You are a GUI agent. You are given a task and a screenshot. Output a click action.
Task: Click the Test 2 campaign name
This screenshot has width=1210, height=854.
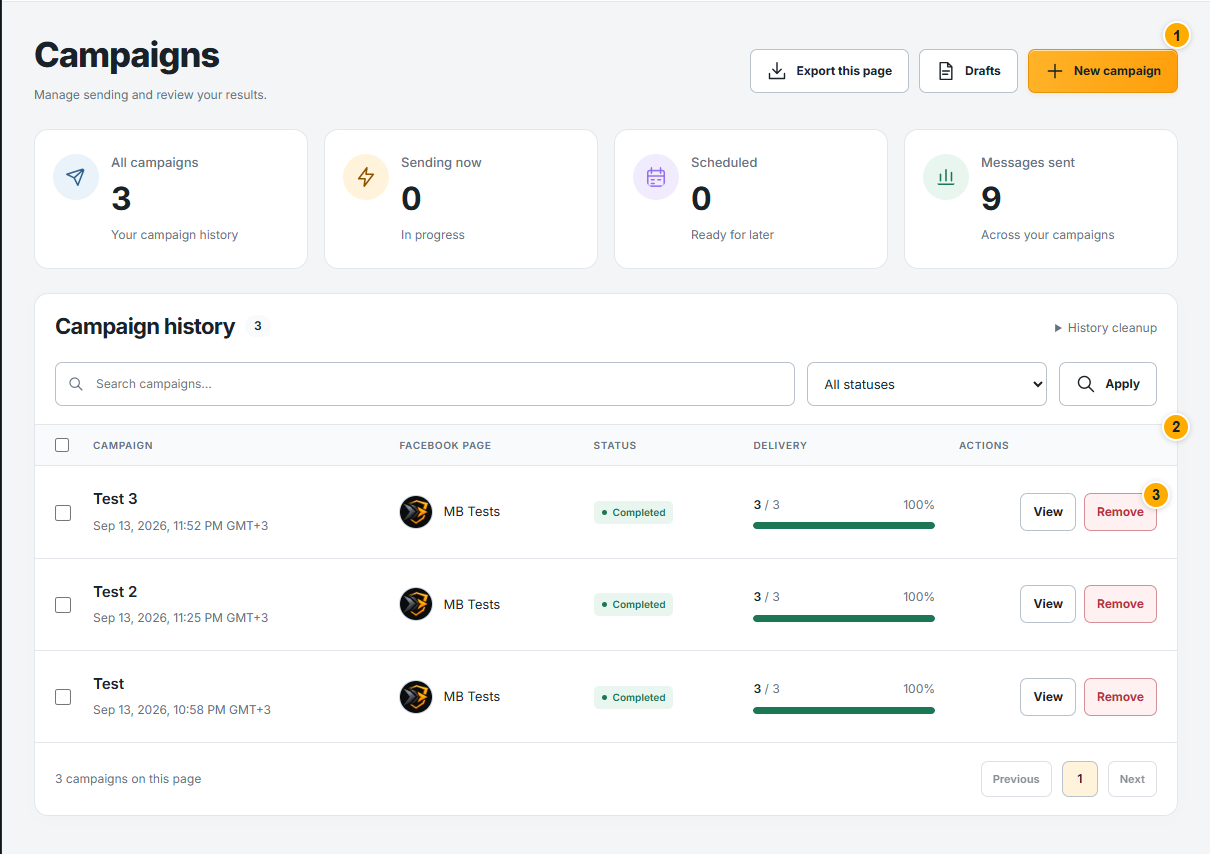point(115,591)
